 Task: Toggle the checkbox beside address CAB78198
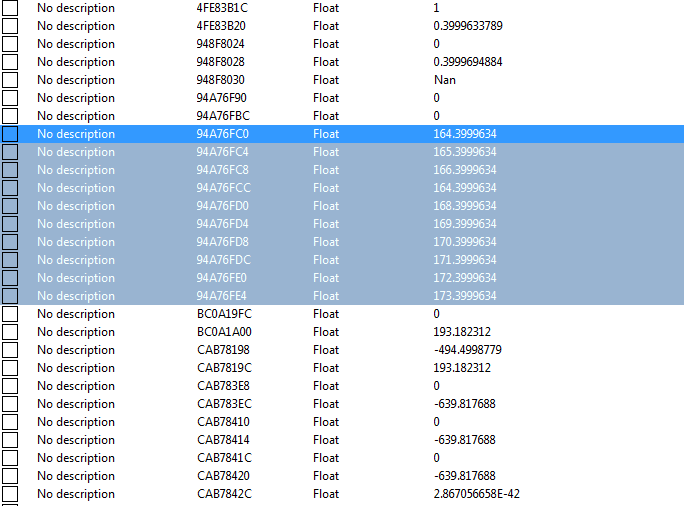10,350
